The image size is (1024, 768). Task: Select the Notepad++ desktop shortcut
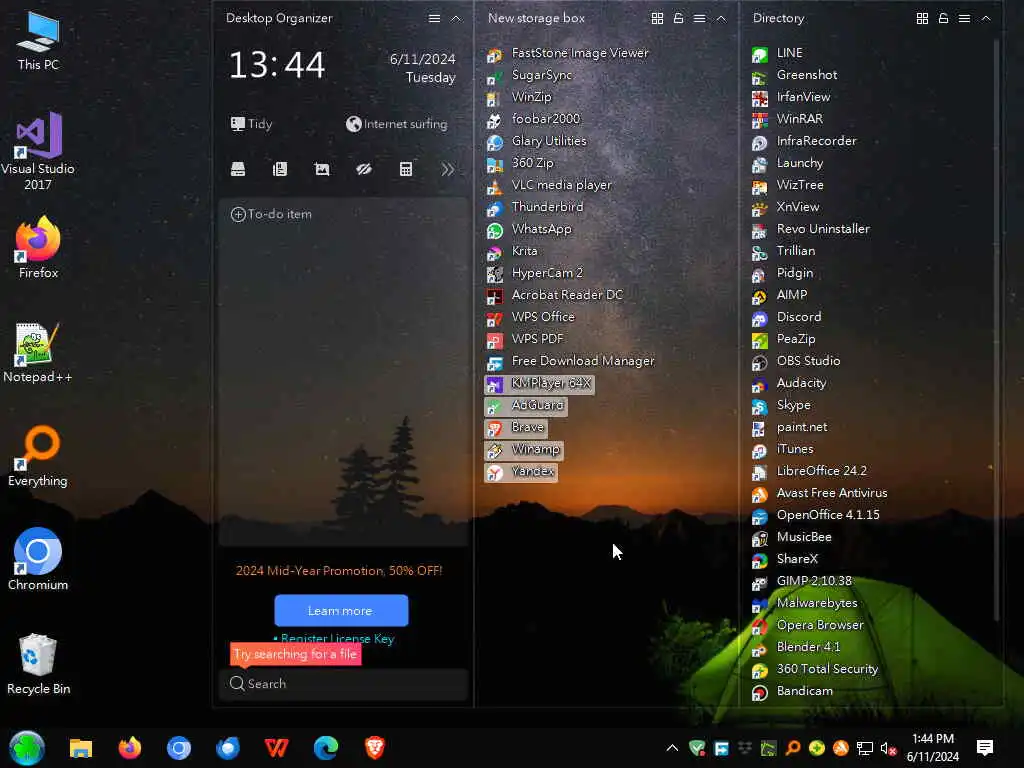pyautogui.click(x=38, y=353)
